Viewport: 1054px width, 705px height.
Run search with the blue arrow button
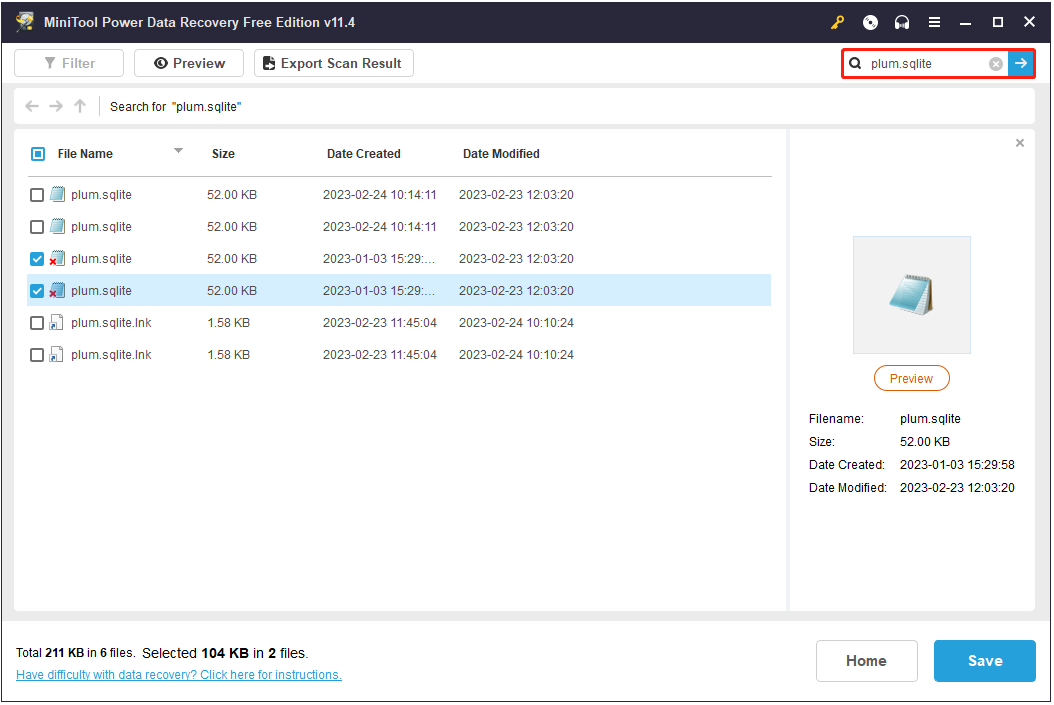(1020, 64)
